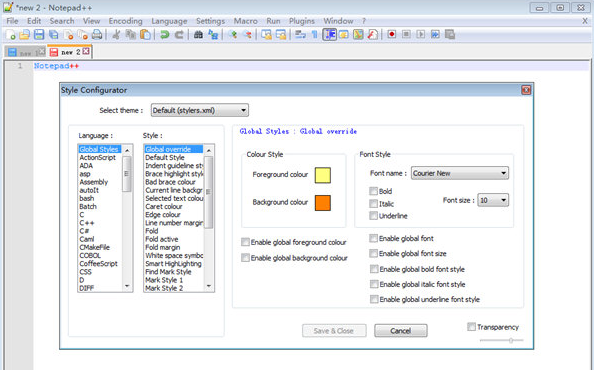Open the Plugins menu

[302, 21]
